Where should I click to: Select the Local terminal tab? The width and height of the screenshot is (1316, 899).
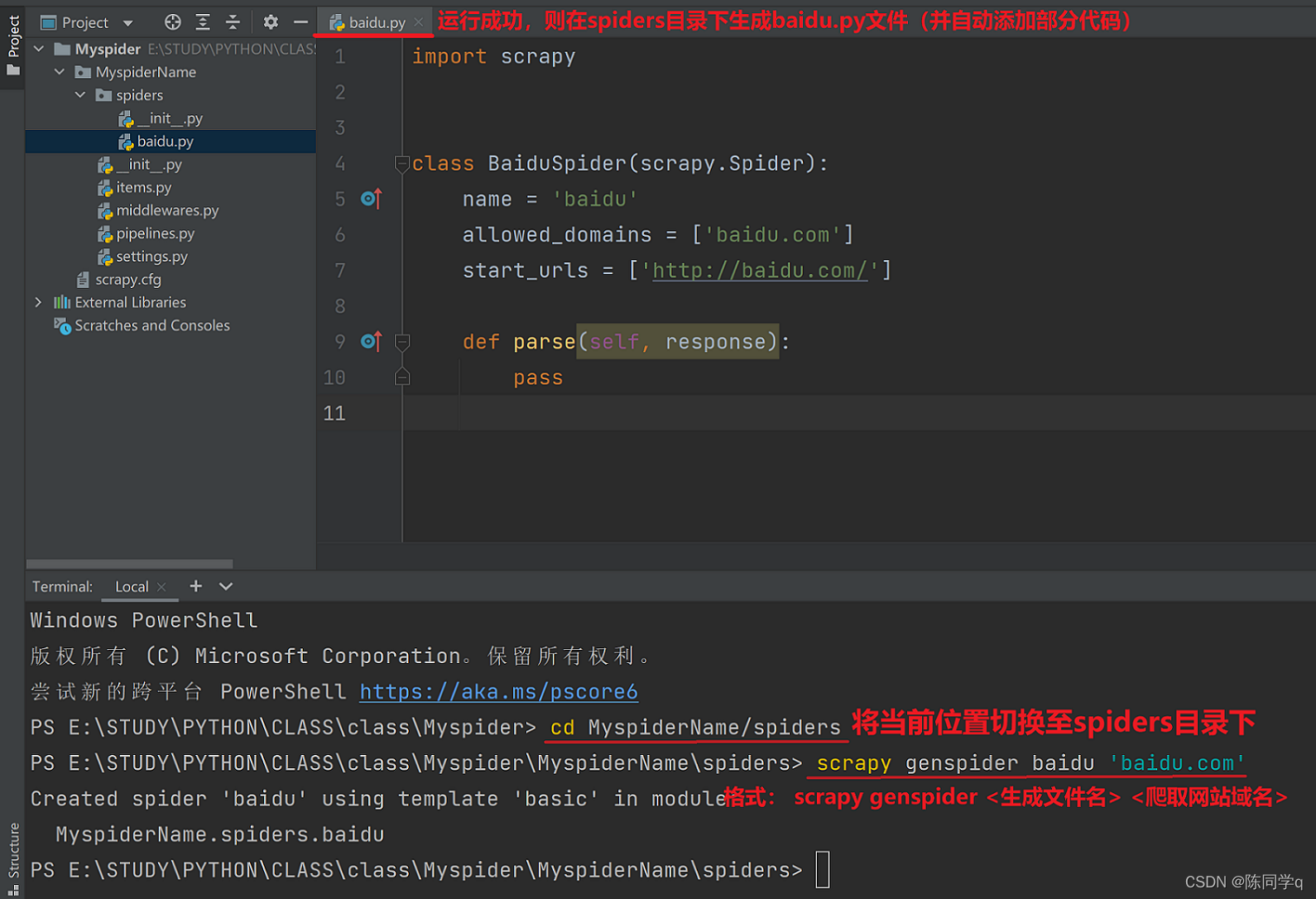coord(132,586)
